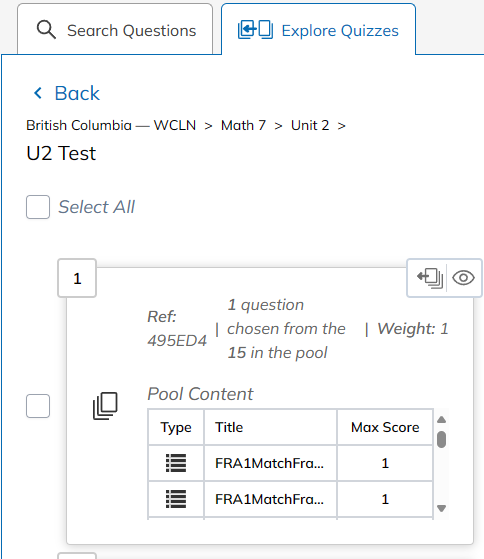Preview question 1 with the eye icon

463,278
